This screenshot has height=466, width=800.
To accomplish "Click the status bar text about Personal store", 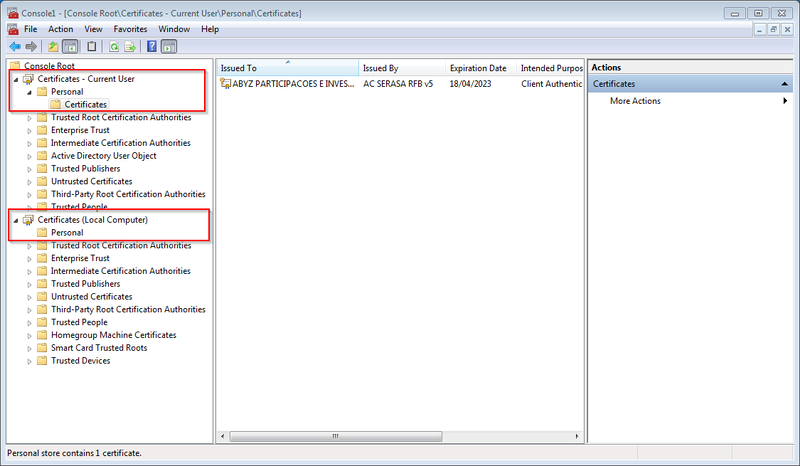I will pyautogui.click(x=74, y=453).
